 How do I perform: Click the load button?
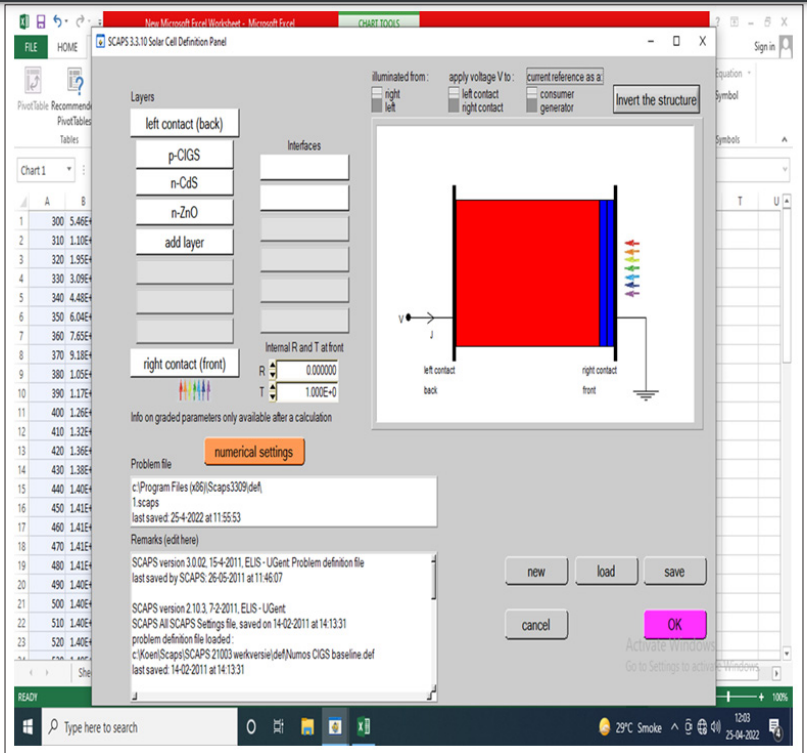click(x=606, y=571)
